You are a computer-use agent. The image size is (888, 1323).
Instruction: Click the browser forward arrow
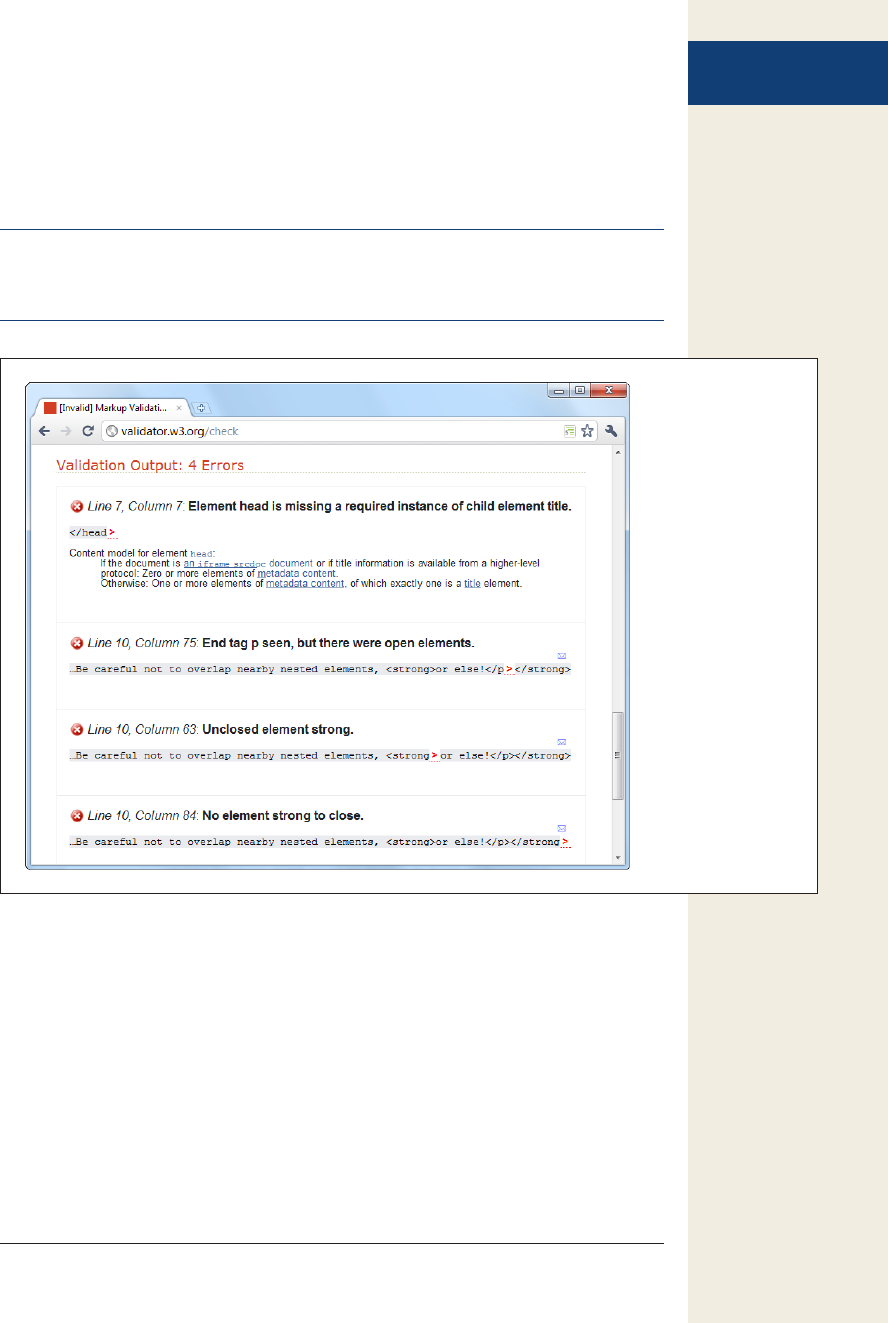tap(66, 431)
